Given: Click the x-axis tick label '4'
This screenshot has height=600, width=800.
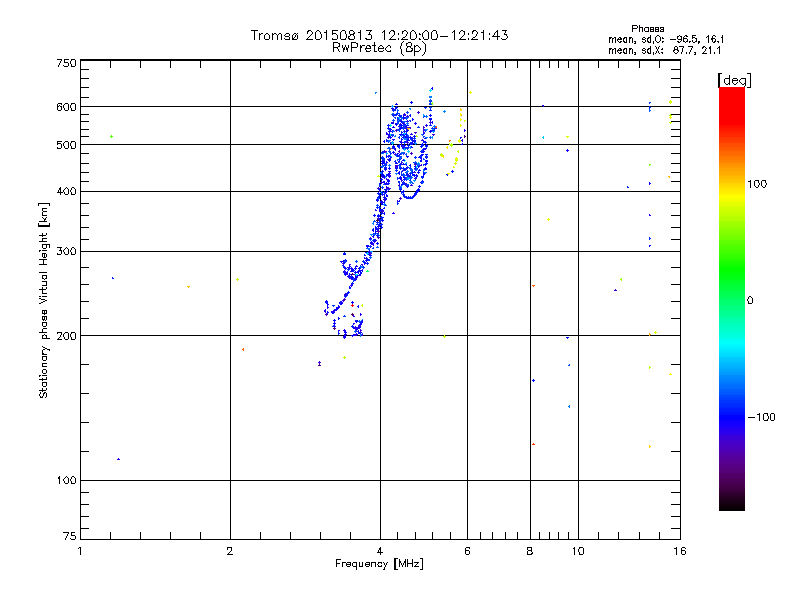Looking at the screenshot, I should pyautogui.click(x=380, y=551).
